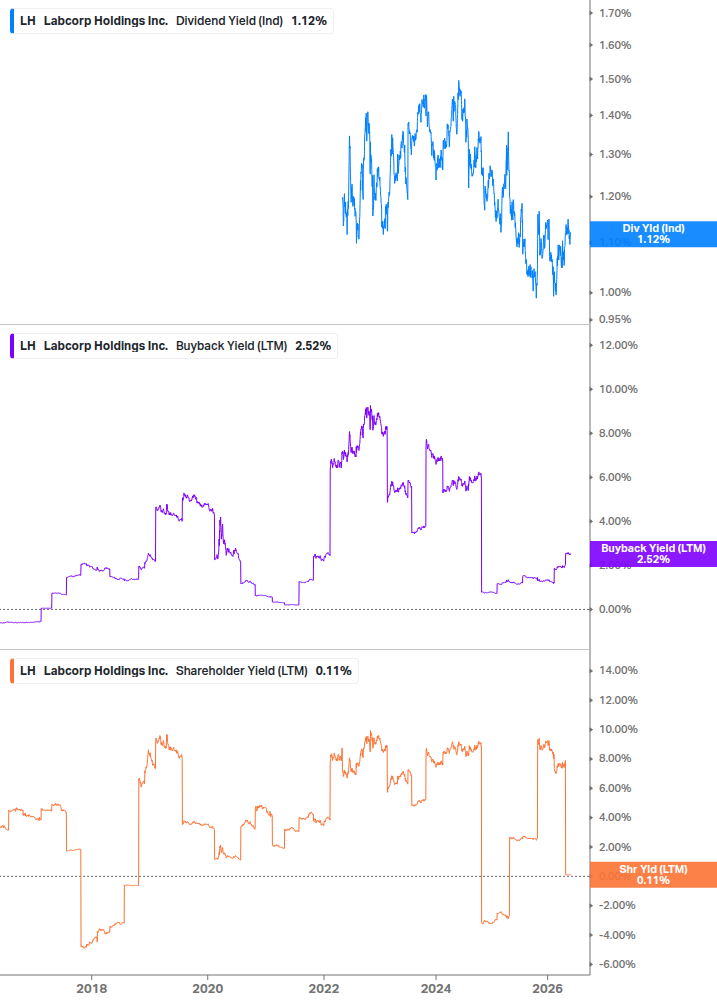Click the purple Buyback Yield color bar
This screenshot has width=717, height=1005.
(12, 346)
